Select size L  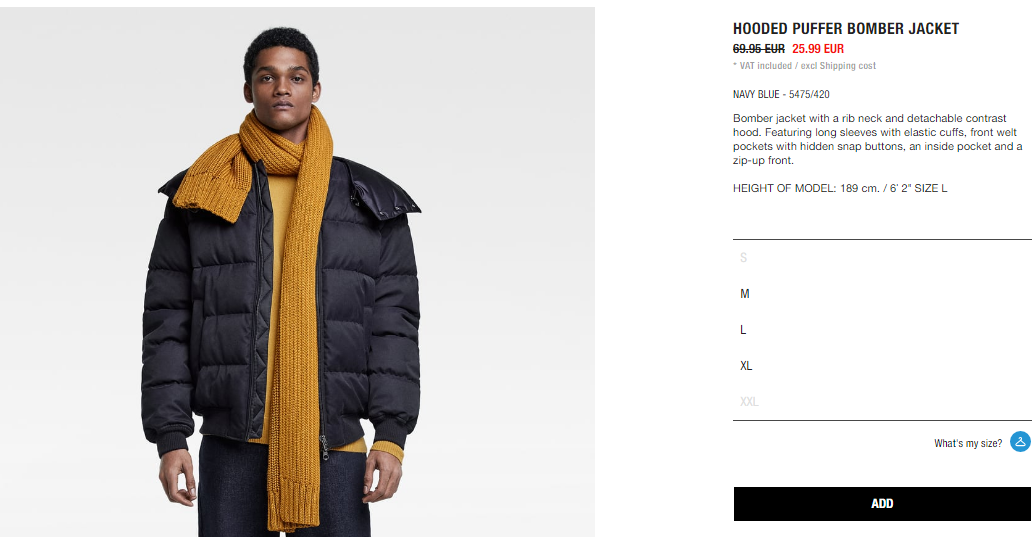pos(882,329)
